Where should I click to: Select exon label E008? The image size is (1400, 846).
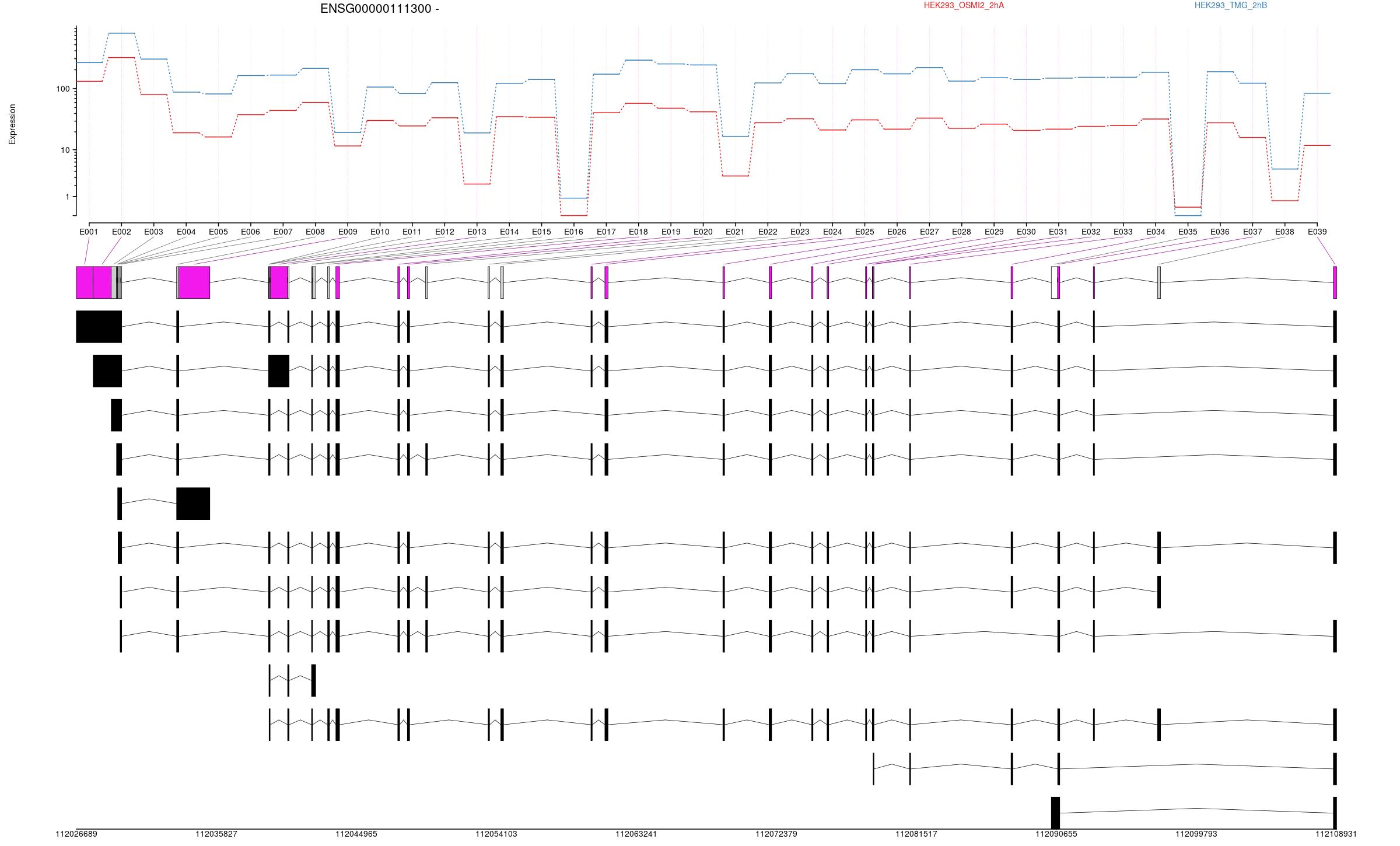315,232
